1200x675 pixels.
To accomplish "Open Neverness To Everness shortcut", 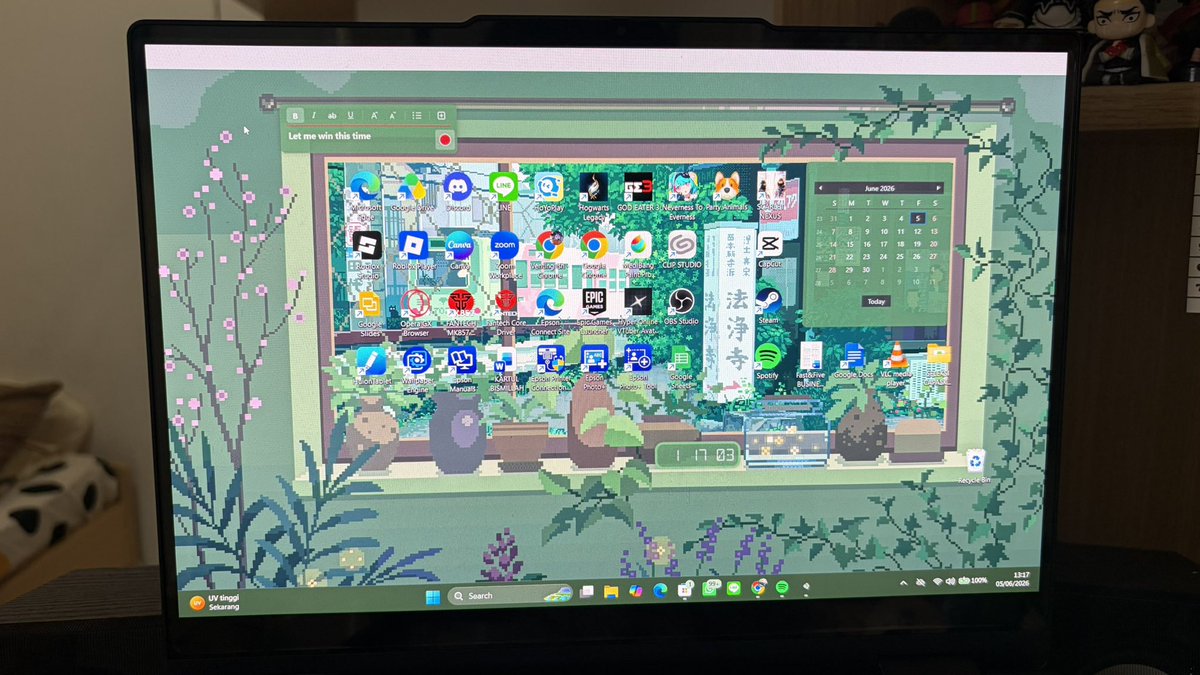I will (x=682, y=194).
